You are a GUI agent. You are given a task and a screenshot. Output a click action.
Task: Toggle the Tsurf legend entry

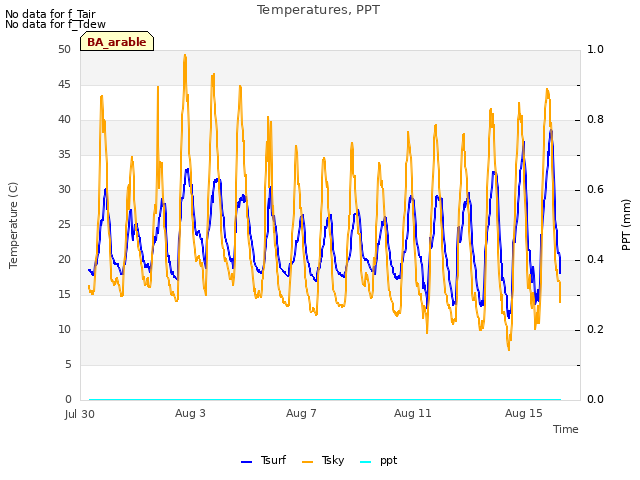[x=264, y=460]
